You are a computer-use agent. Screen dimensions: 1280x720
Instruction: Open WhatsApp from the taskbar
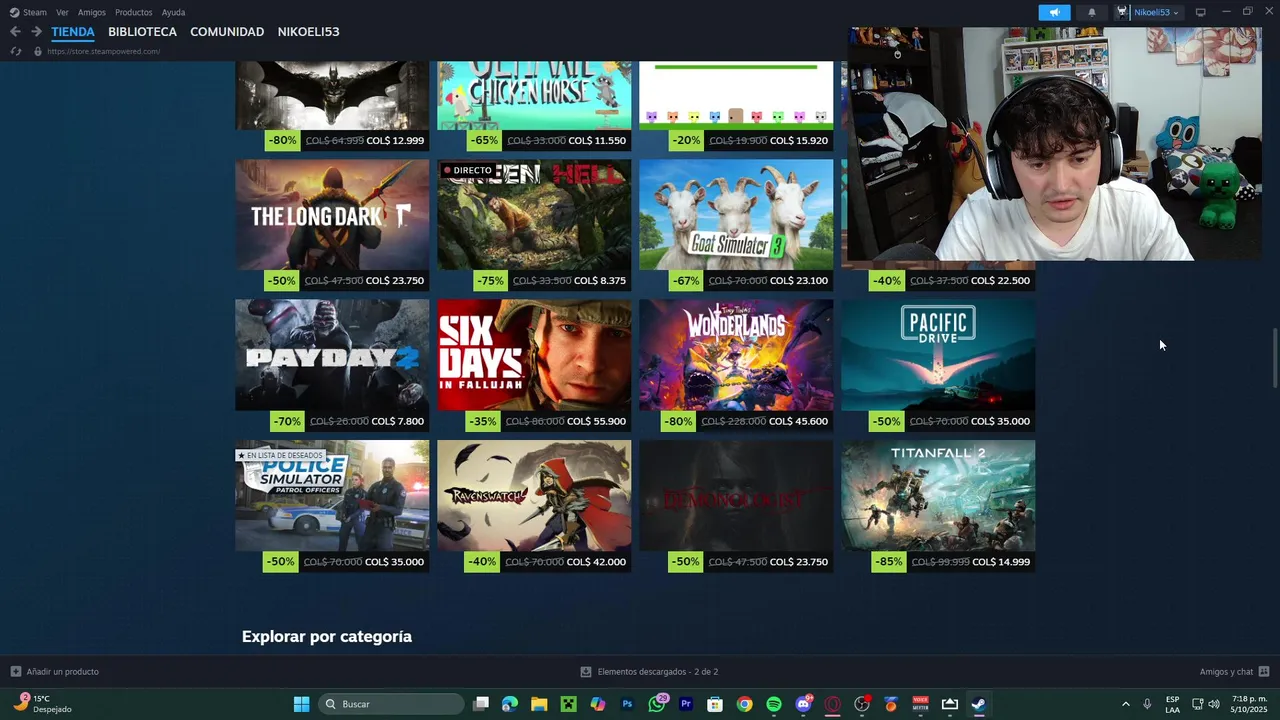[657, 704]
